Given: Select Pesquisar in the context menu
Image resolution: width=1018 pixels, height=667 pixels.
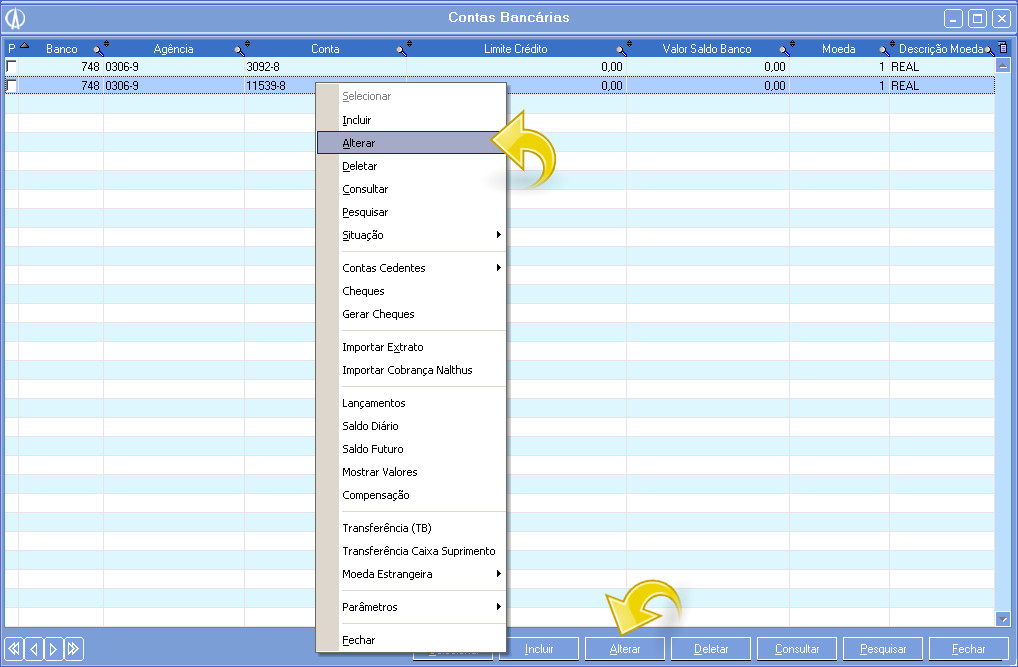Looking at the screenshot, I should pyautogui.click(x=412, y=212).
